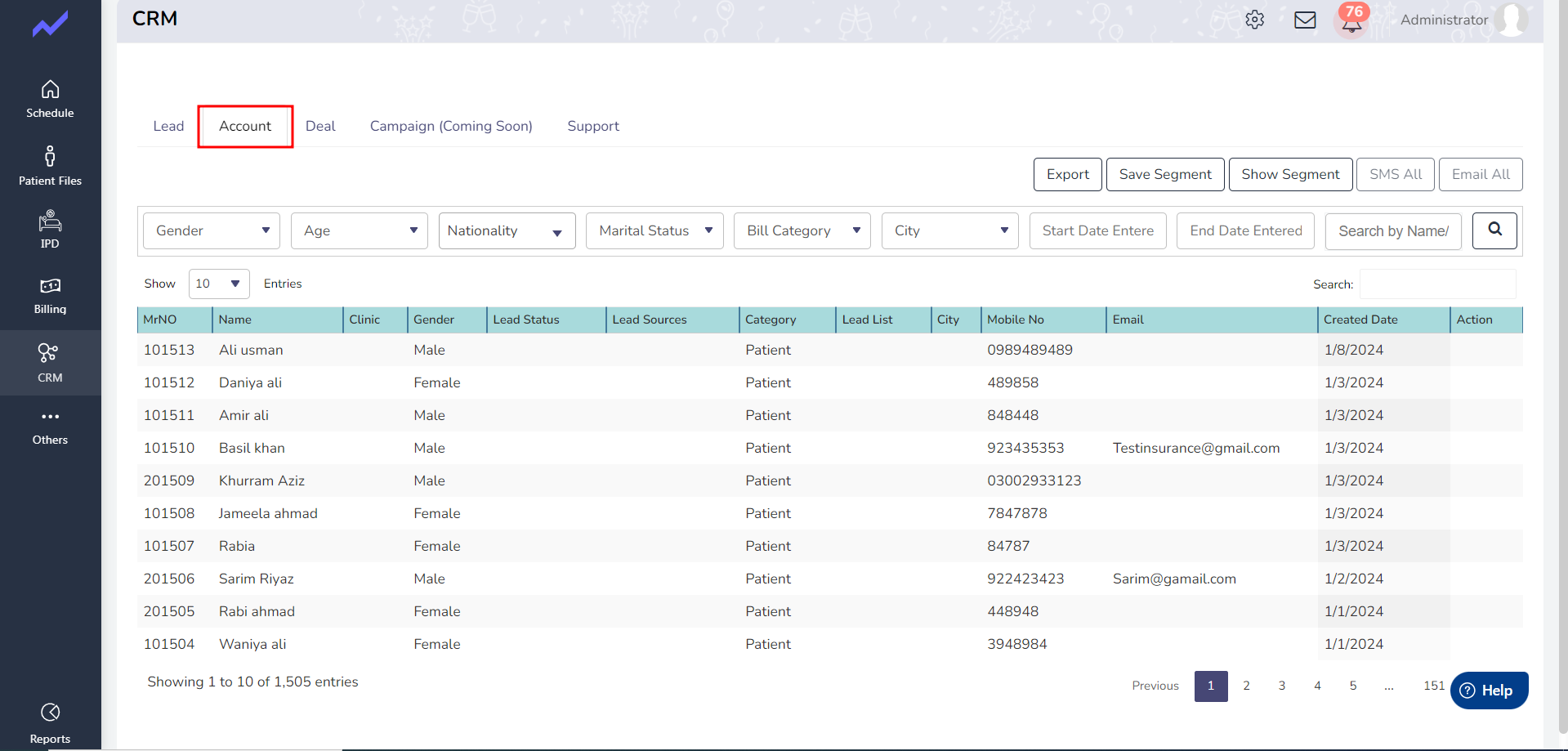The image size is (1568, 751).
Task: Sort by Lead Sources column header
Action: click(x=672, y=320)
